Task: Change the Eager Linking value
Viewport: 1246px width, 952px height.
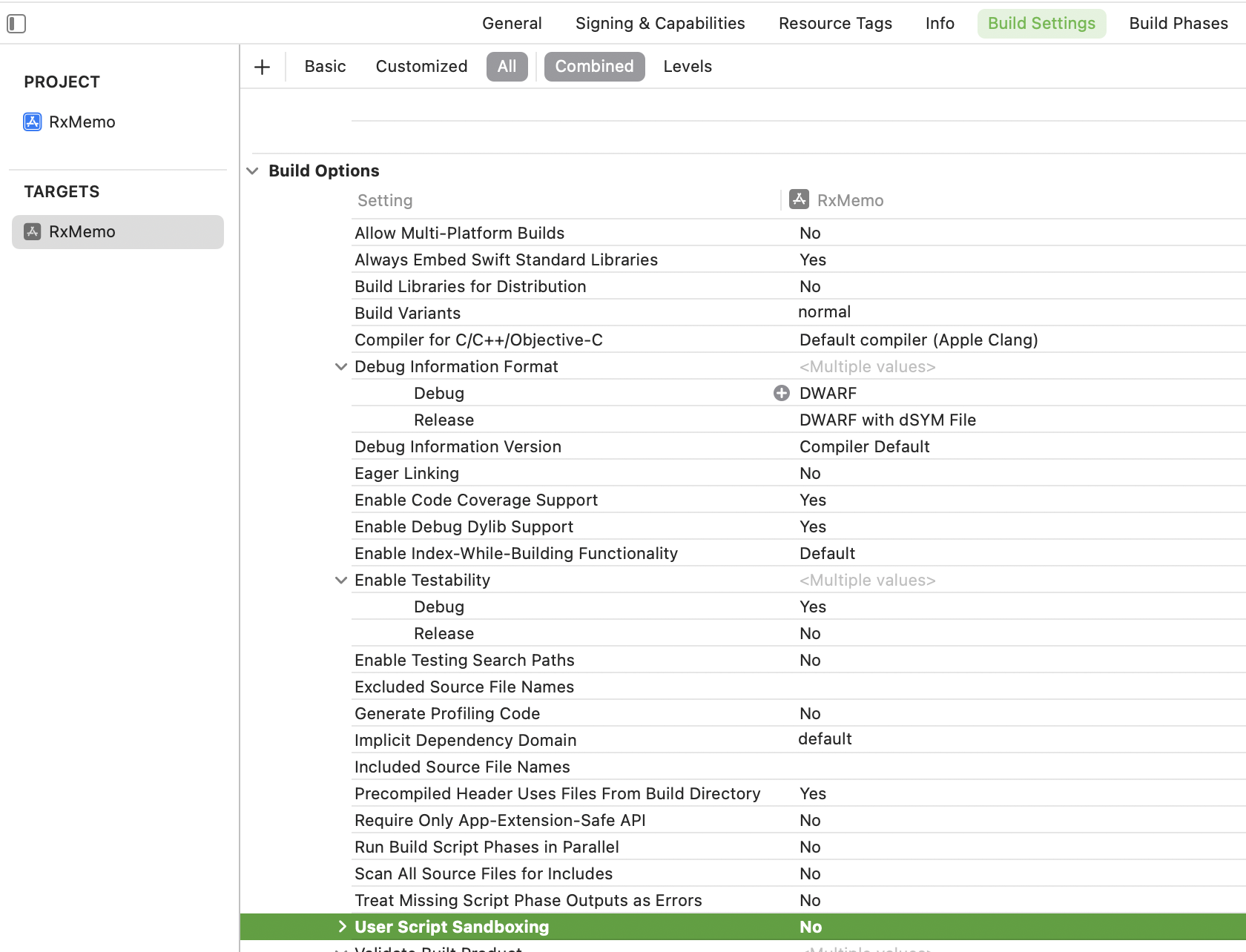Action: [810, 473]
